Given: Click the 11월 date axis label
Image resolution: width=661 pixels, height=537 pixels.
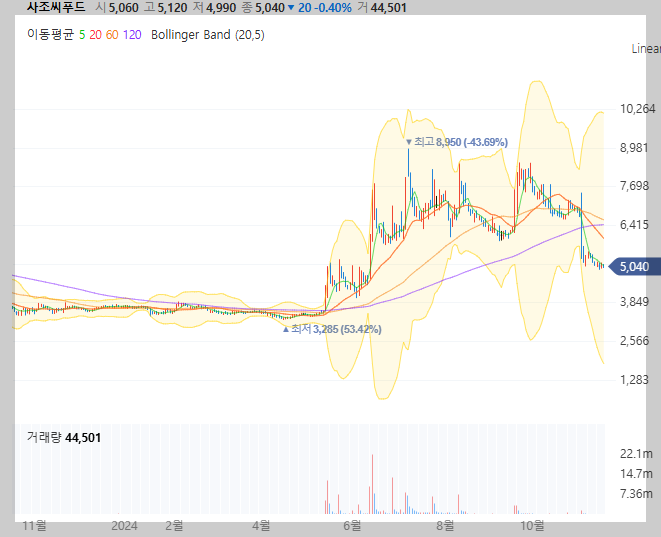Looking at the screenshot, I should (x=34, y=526).
